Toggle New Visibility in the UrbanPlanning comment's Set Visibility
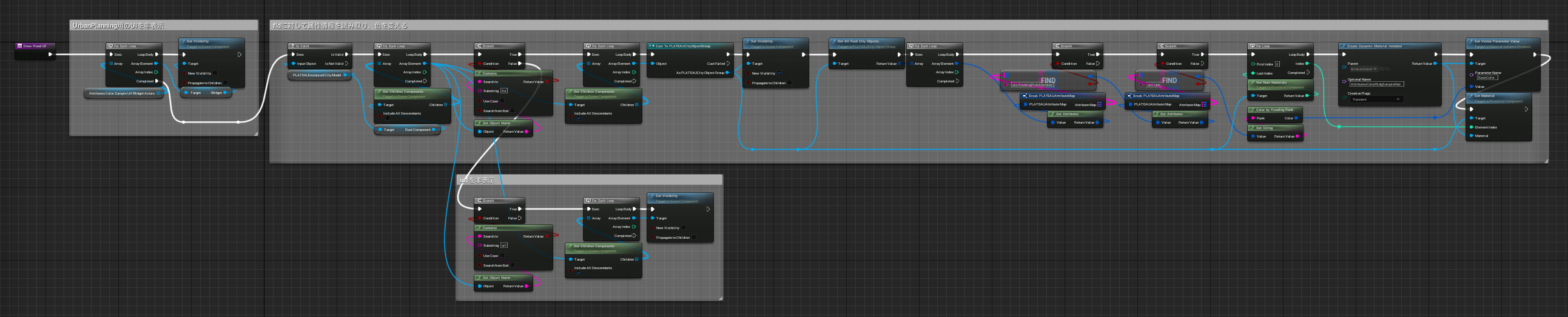The image size is (1568, 317). (215, 73)
